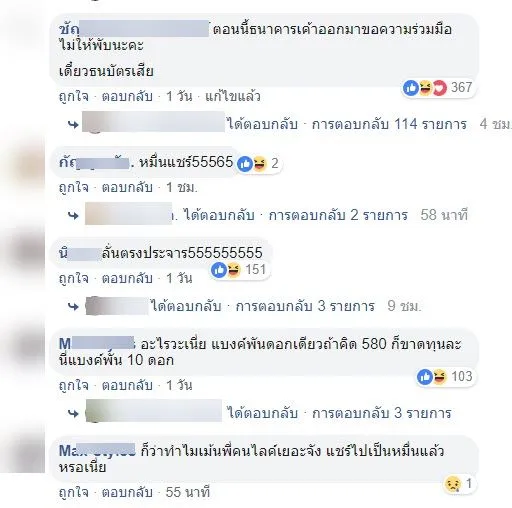Open reactions on the 367-reaction comment

pyautogui.click(x=438, y=88)
